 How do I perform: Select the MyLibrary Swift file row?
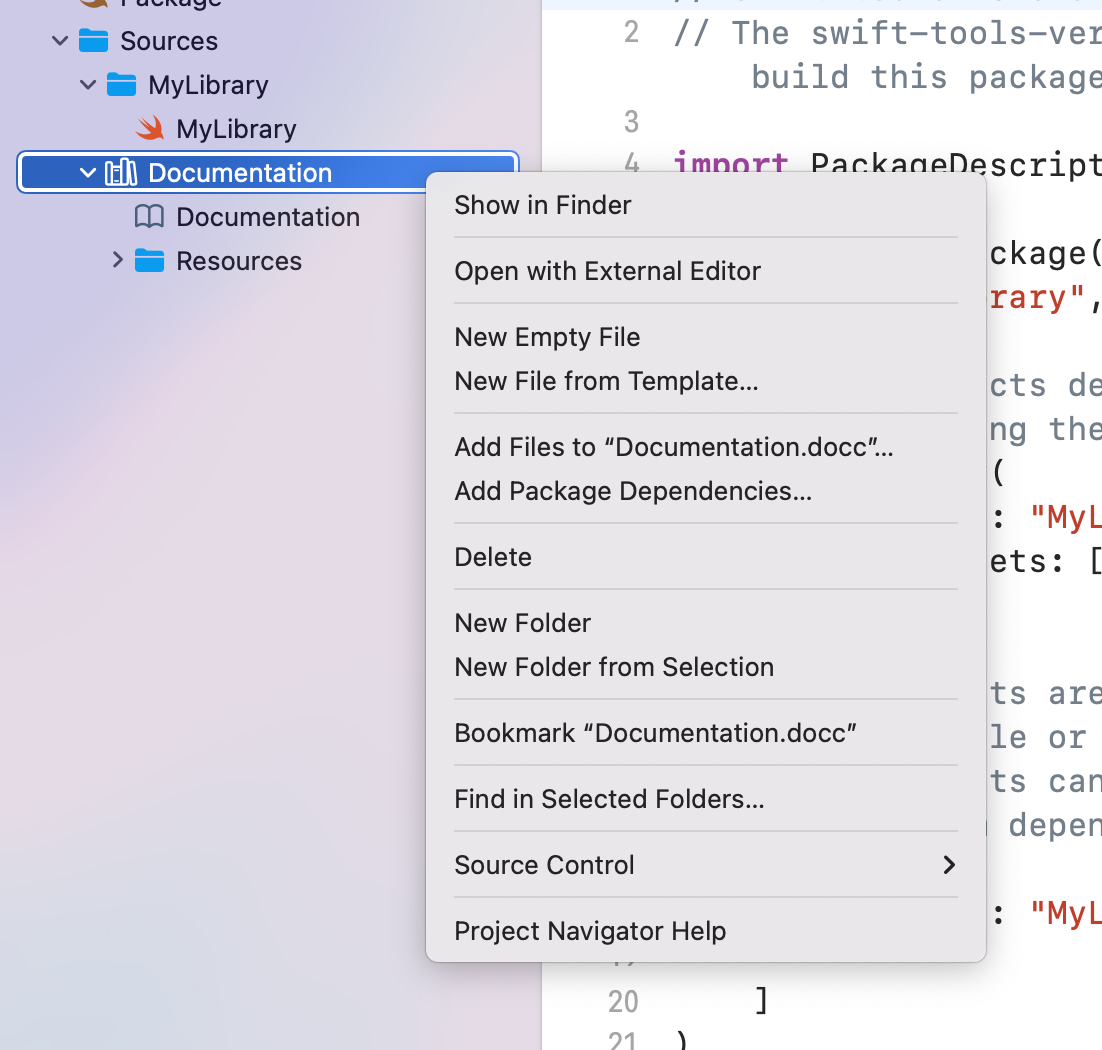[x=268, y=129]
